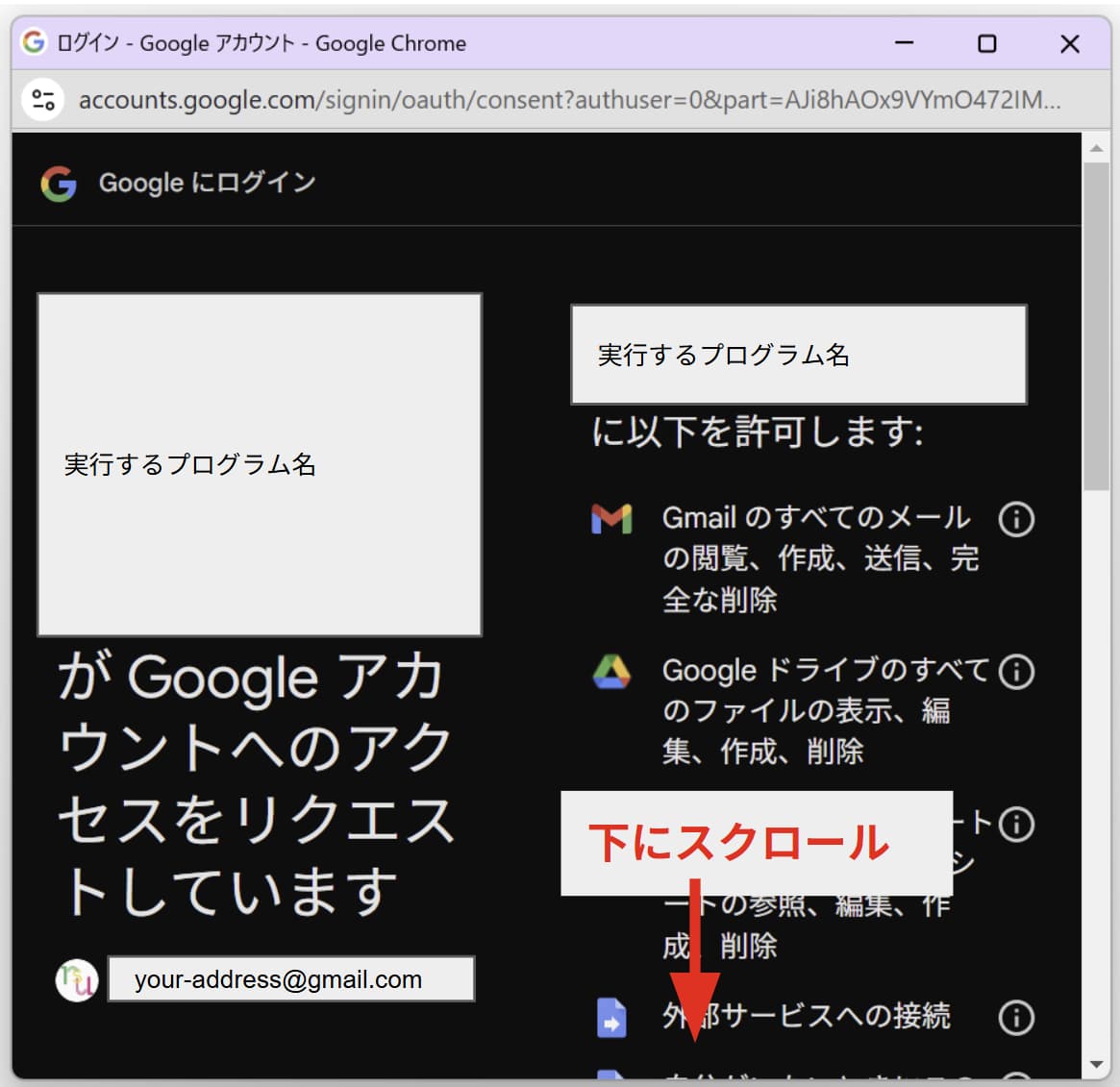Screen dimensions: 1120x1087
Task: Click the vertical scrollbar thumb
Action: [1096, 327]
